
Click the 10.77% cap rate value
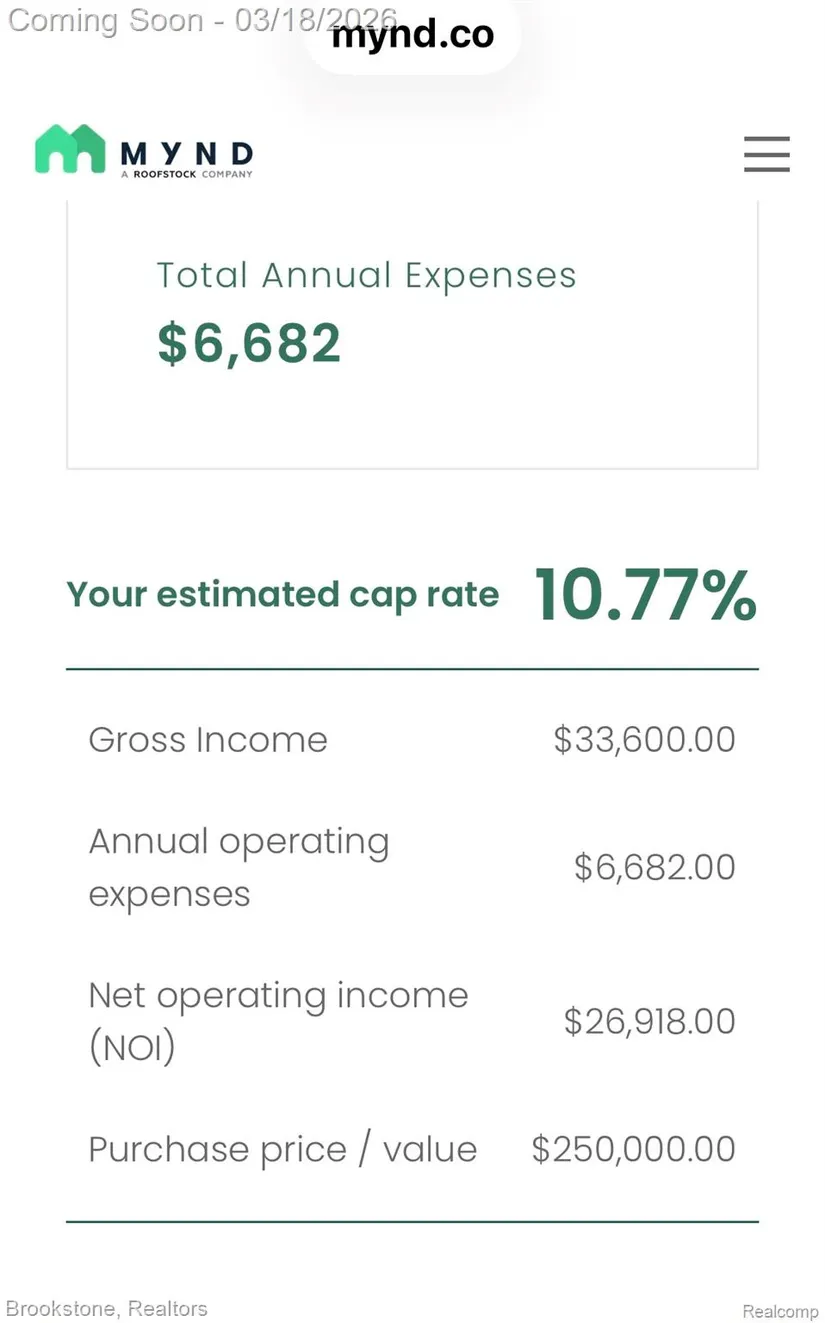[x=645, y=595]
